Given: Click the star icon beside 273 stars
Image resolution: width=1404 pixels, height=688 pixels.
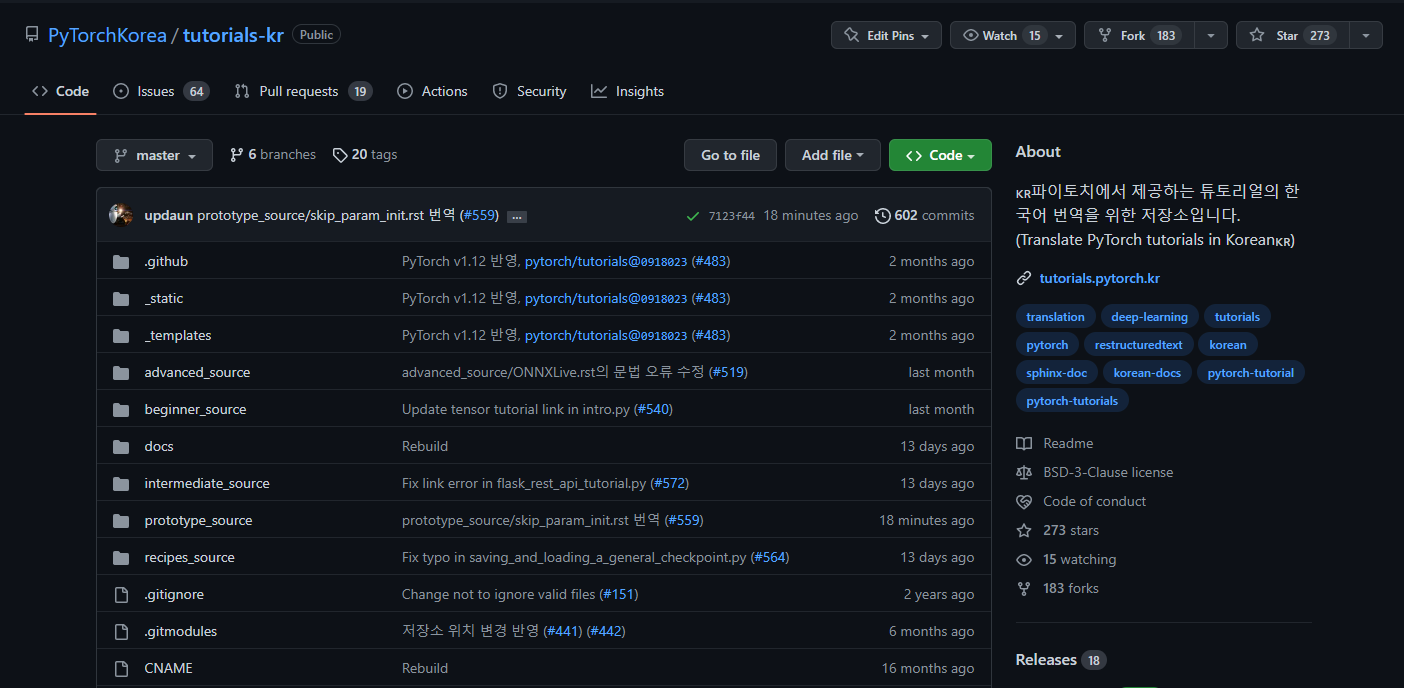Looking at the screenshot, I should [1023, 530].
